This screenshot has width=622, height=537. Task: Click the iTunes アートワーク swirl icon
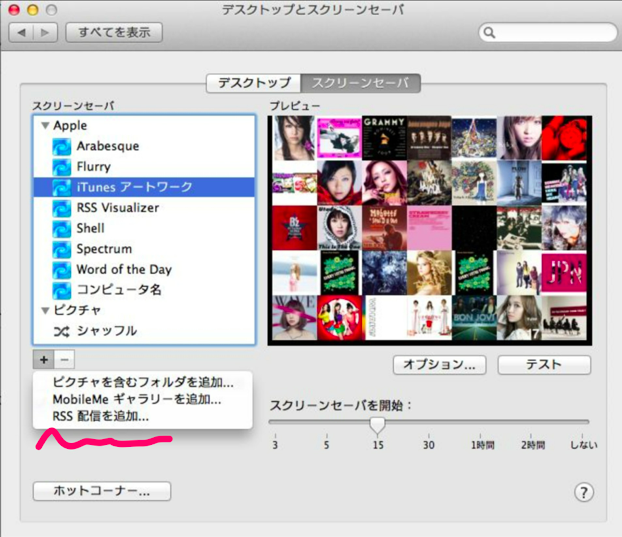pos(62,187)
